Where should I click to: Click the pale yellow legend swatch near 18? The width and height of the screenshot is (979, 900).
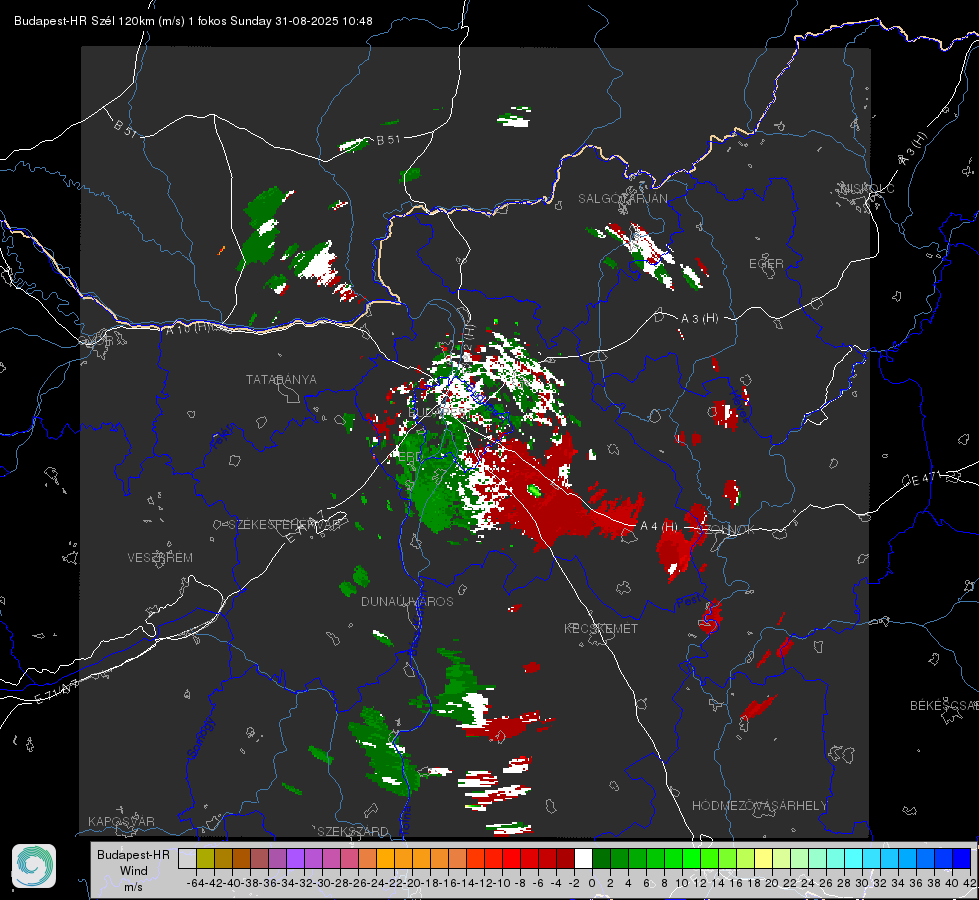point(764,858)
